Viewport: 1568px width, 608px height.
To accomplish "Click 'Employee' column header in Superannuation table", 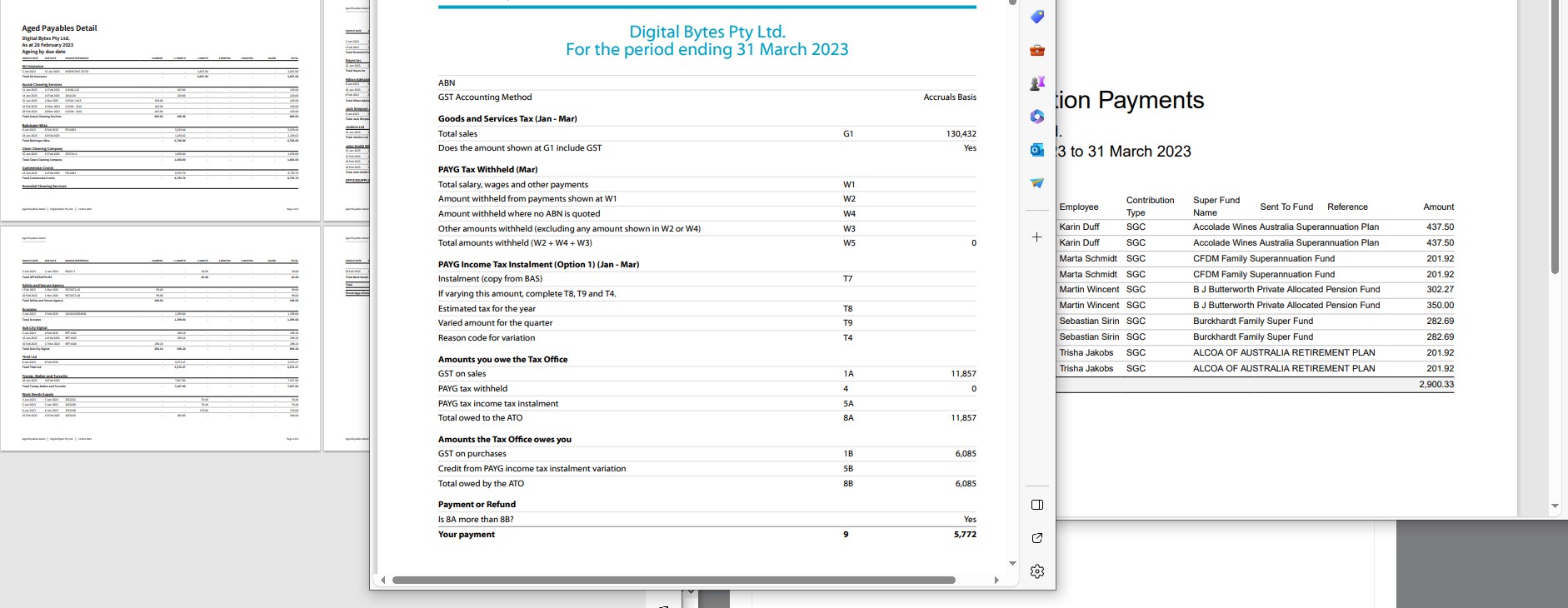I will click(x=1079, y=207).
